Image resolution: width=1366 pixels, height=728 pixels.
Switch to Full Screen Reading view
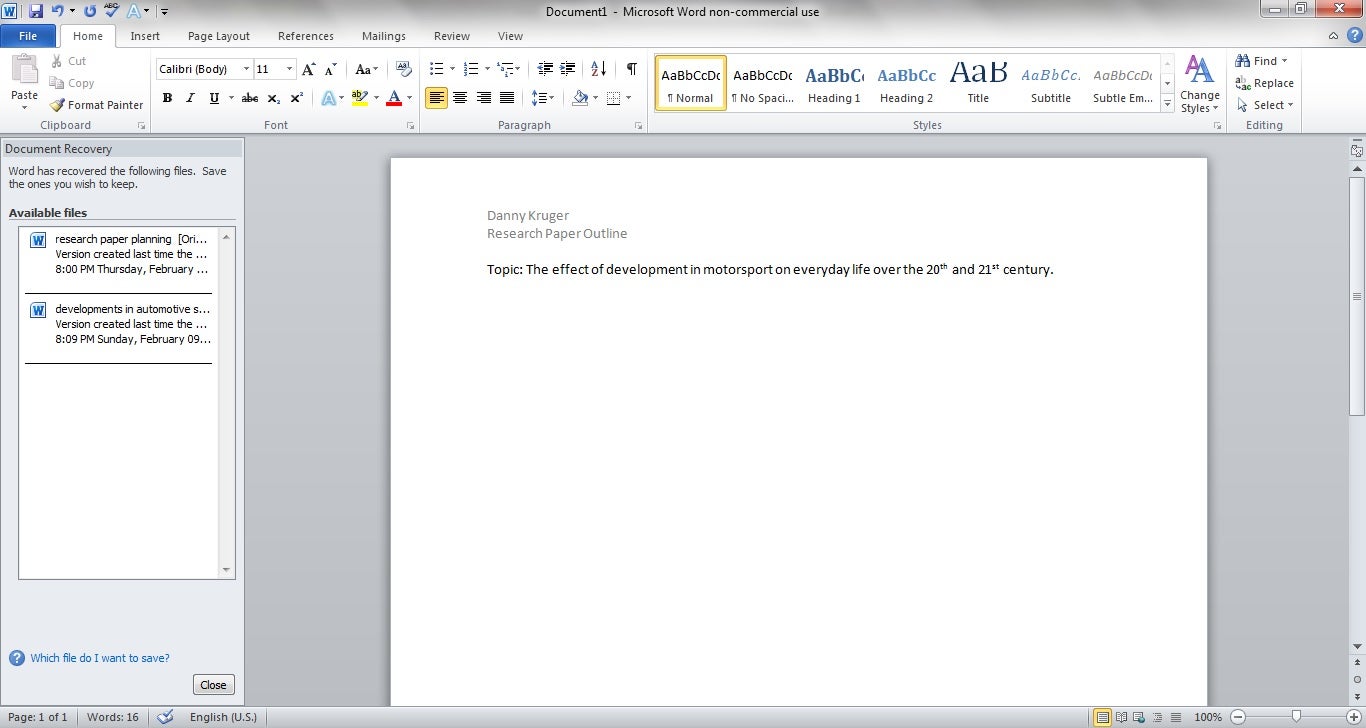1121,717
